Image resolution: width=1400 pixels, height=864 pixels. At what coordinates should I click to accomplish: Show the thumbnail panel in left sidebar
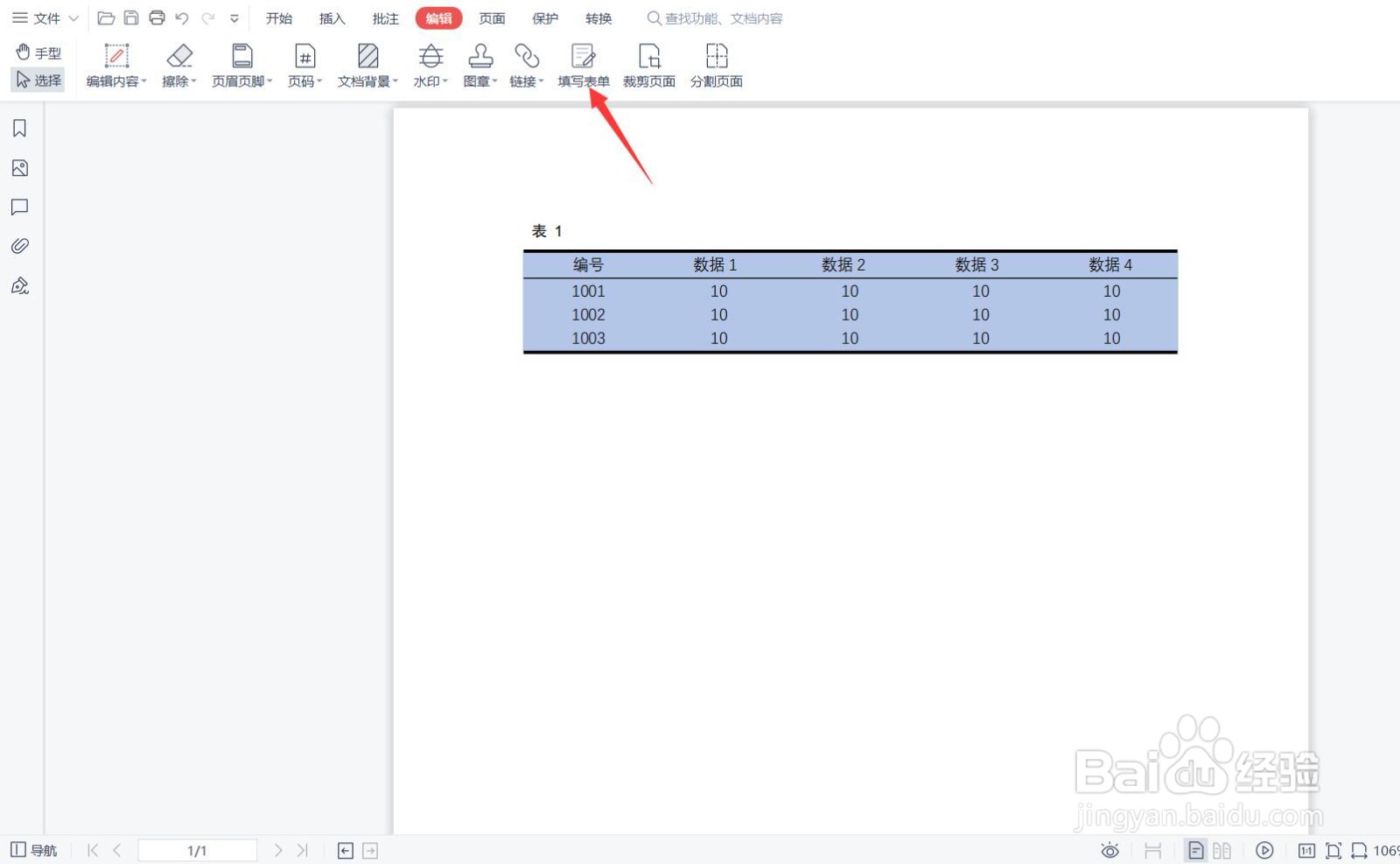(x=20, y=168)
